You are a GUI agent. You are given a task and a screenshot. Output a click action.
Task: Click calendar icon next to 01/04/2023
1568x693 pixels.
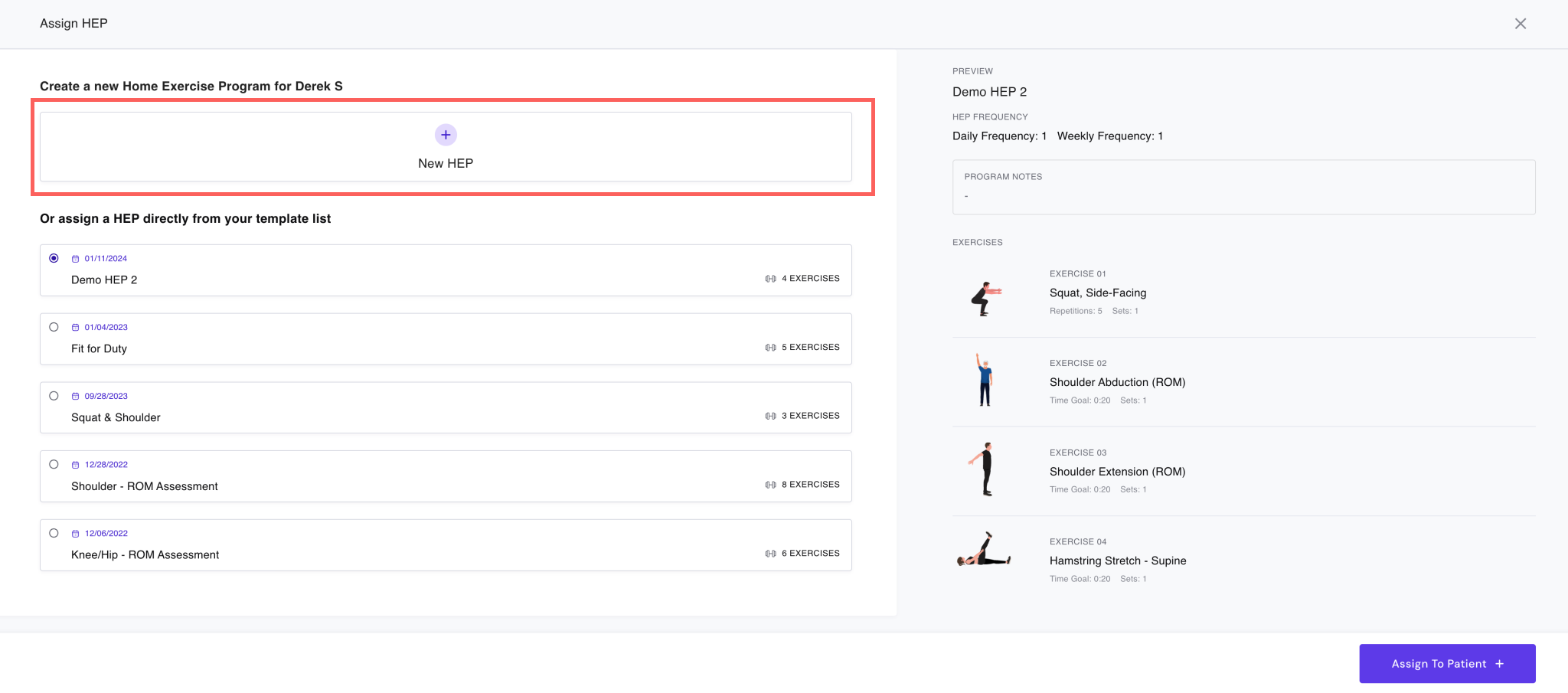[75, 328]
